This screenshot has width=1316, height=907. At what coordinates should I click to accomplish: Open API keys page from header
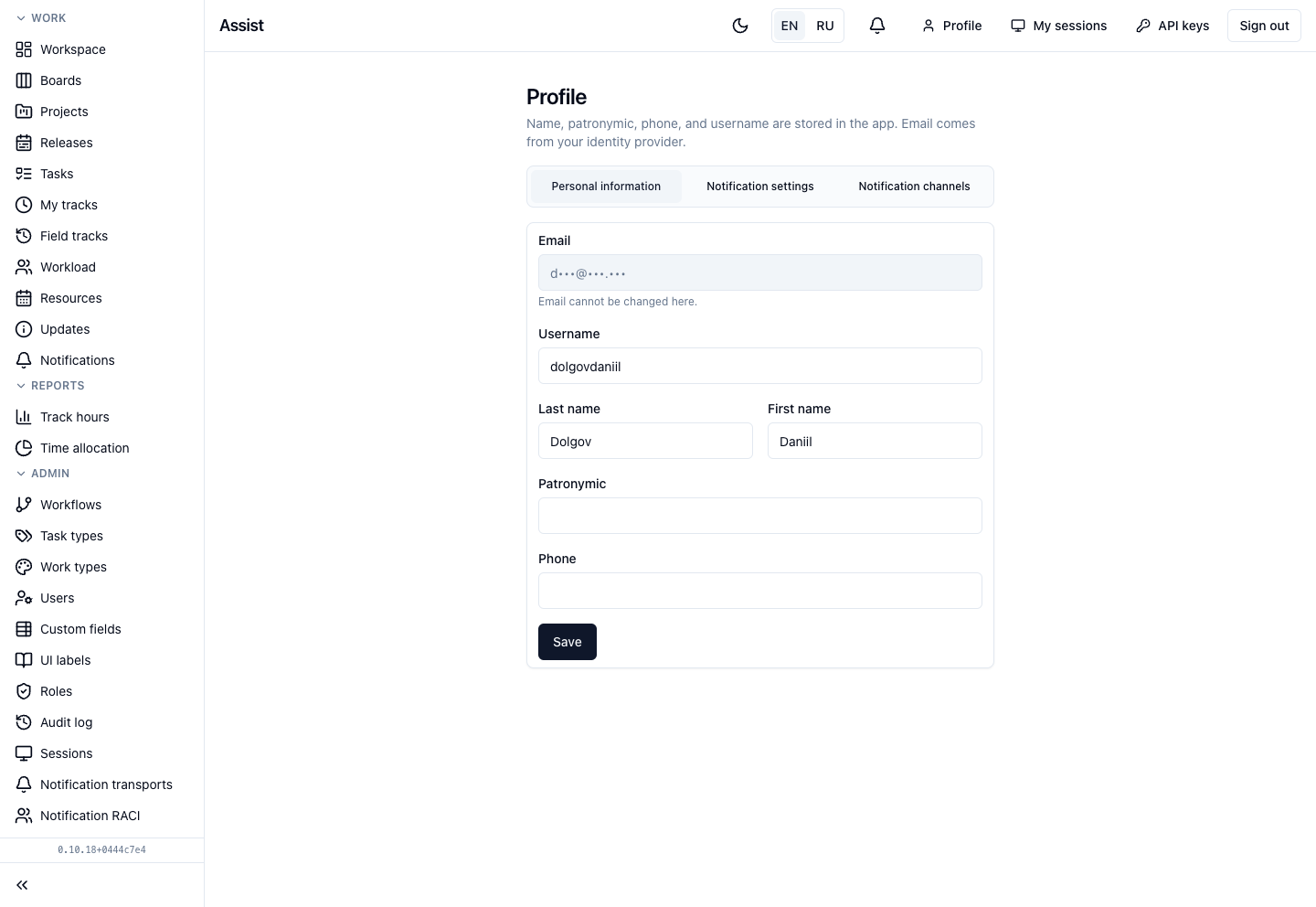tap(1173, 26)
